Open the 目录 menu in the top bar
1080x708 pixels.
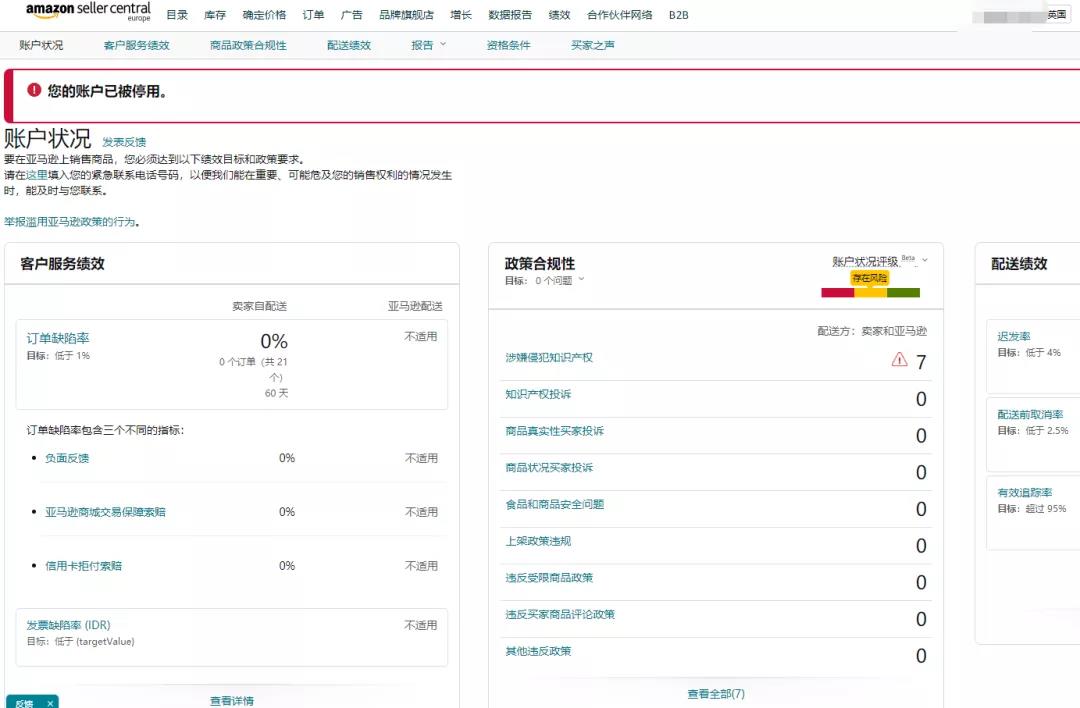coord(176,15)
